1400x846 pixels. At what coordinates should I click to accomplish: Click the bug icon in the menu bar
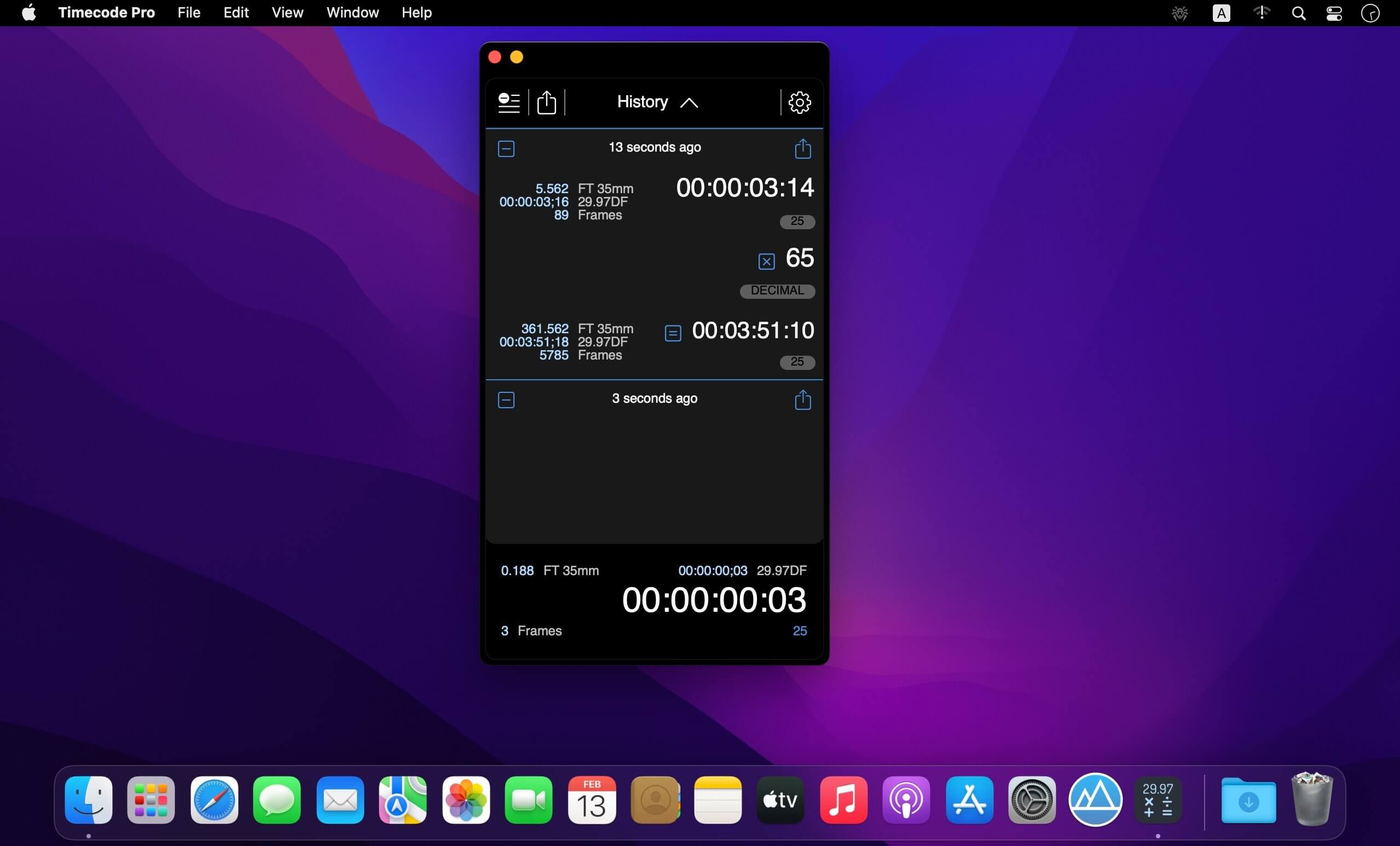(x=1179, y=13)
